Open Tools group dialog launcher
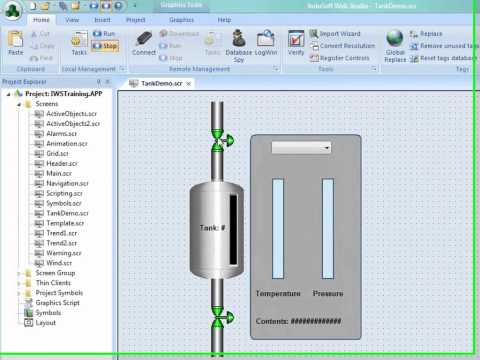480x360 pixels. 374,69
